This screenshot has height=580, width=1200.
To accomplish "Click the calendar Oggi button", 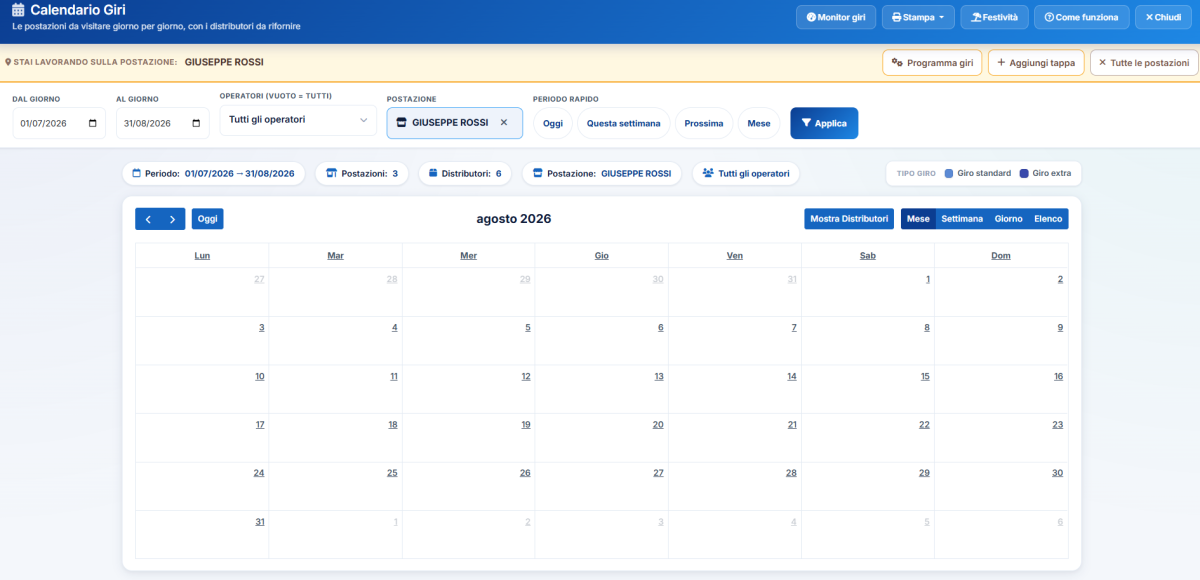I will click(x=208, y=219).
